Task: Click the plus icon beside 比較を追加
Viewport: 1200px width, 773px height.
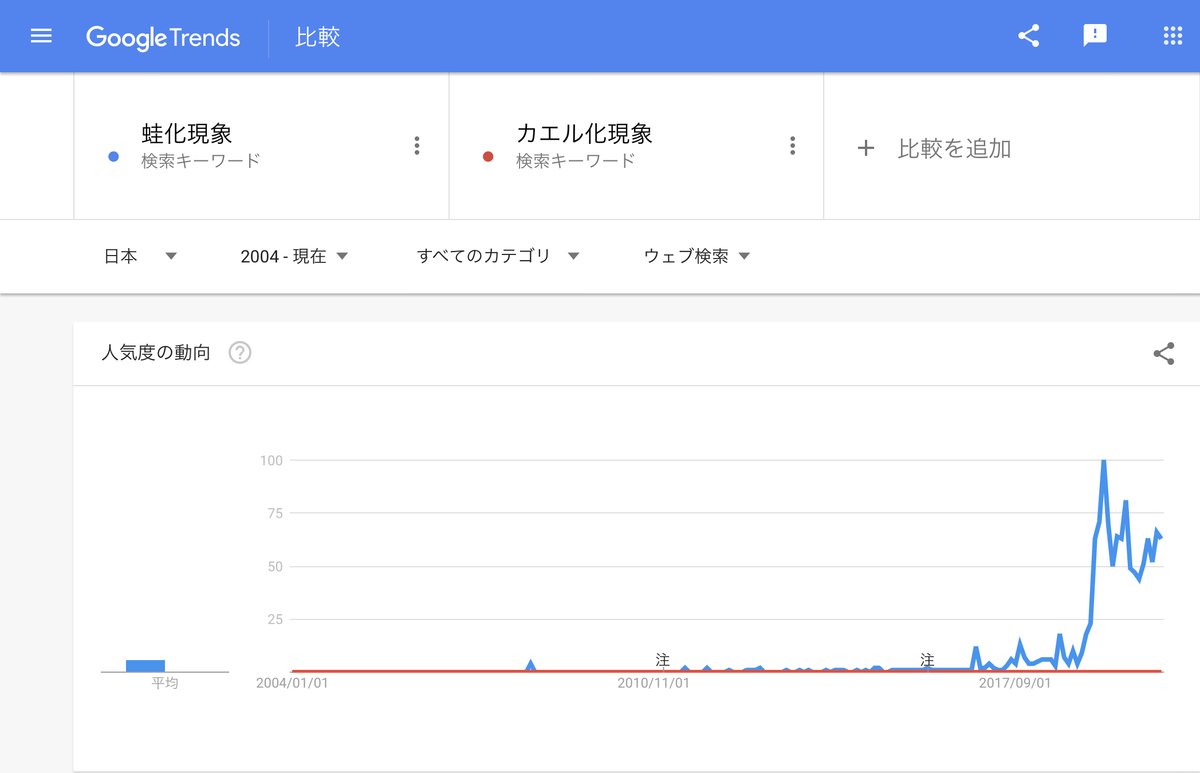Action: click(x=864, y=148)
